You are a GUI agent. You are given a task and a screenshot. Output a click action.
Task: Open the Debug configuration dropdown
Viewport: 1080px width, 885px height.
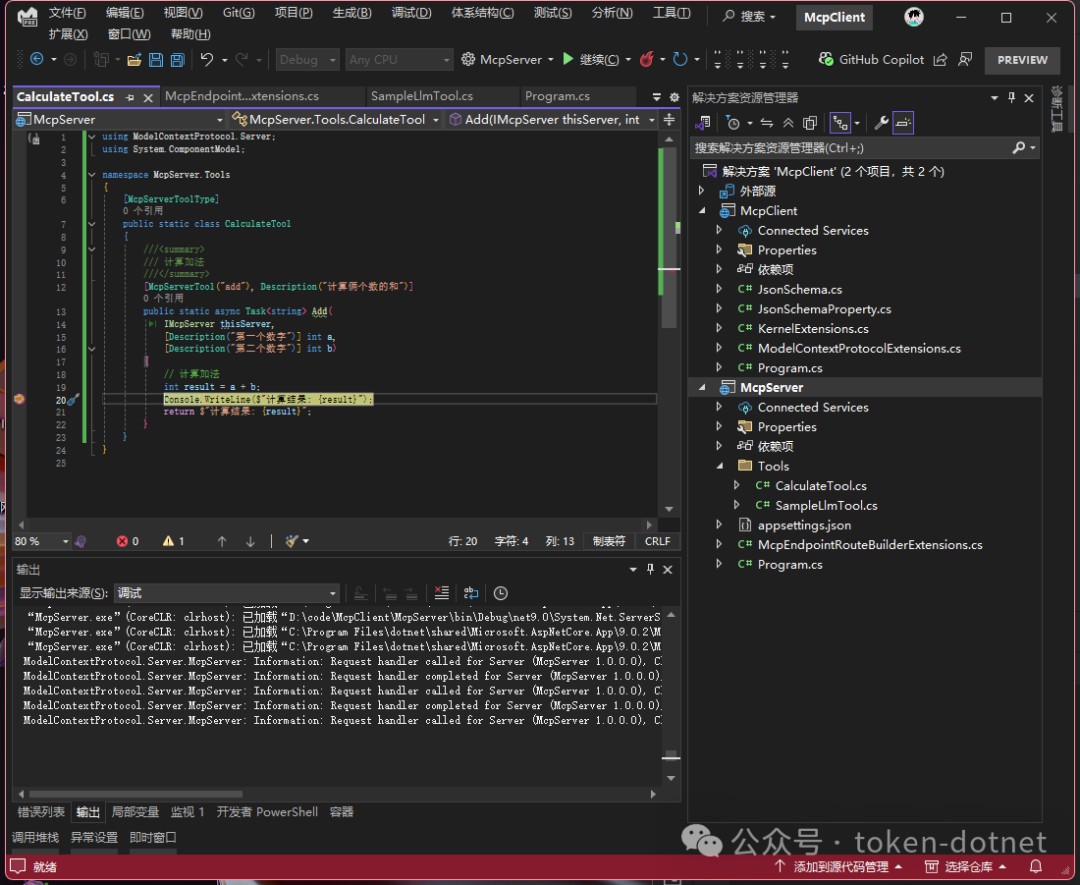click(x=307, y=60)
